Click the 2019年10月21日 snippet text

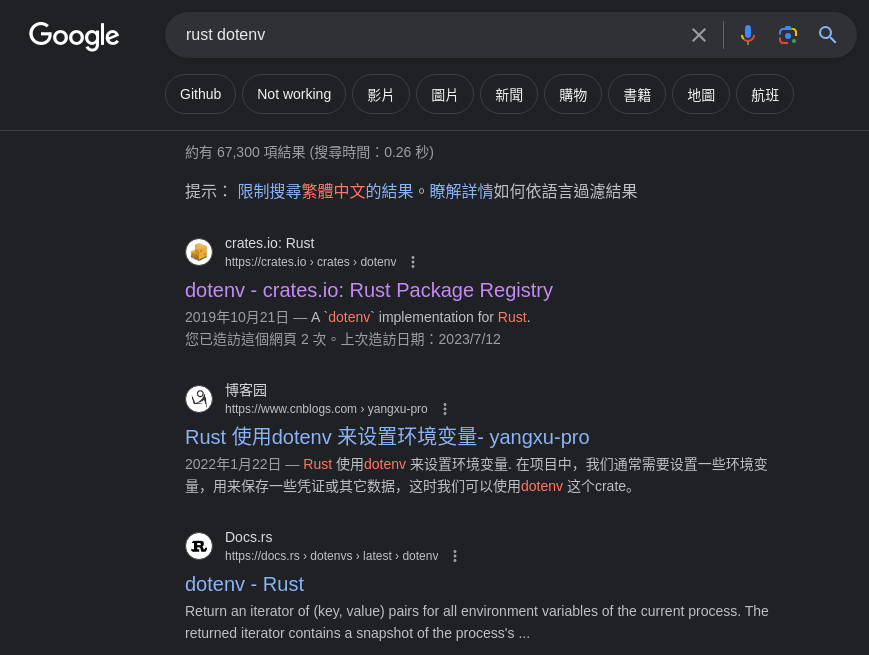(x=357, y=317)
